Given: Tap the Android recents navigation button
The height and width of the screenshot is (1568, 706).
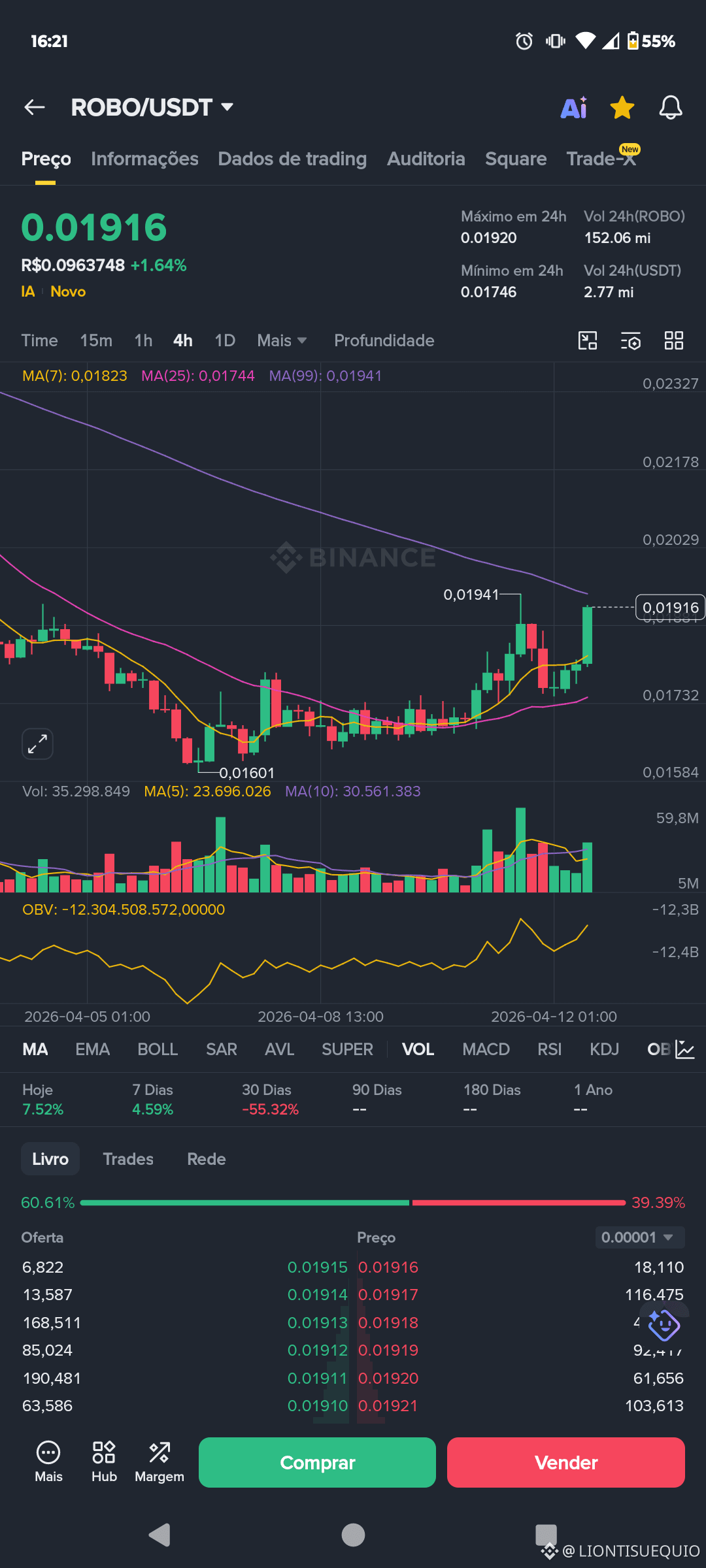Looking at the screenshot, I should point(546,1535).
